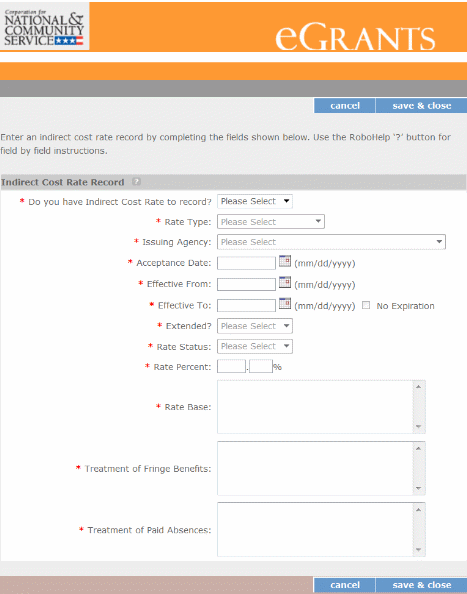
Task: Open 'Do you have Indirect Cost Rate' dropdown
Action: click(x=255, y=201)
